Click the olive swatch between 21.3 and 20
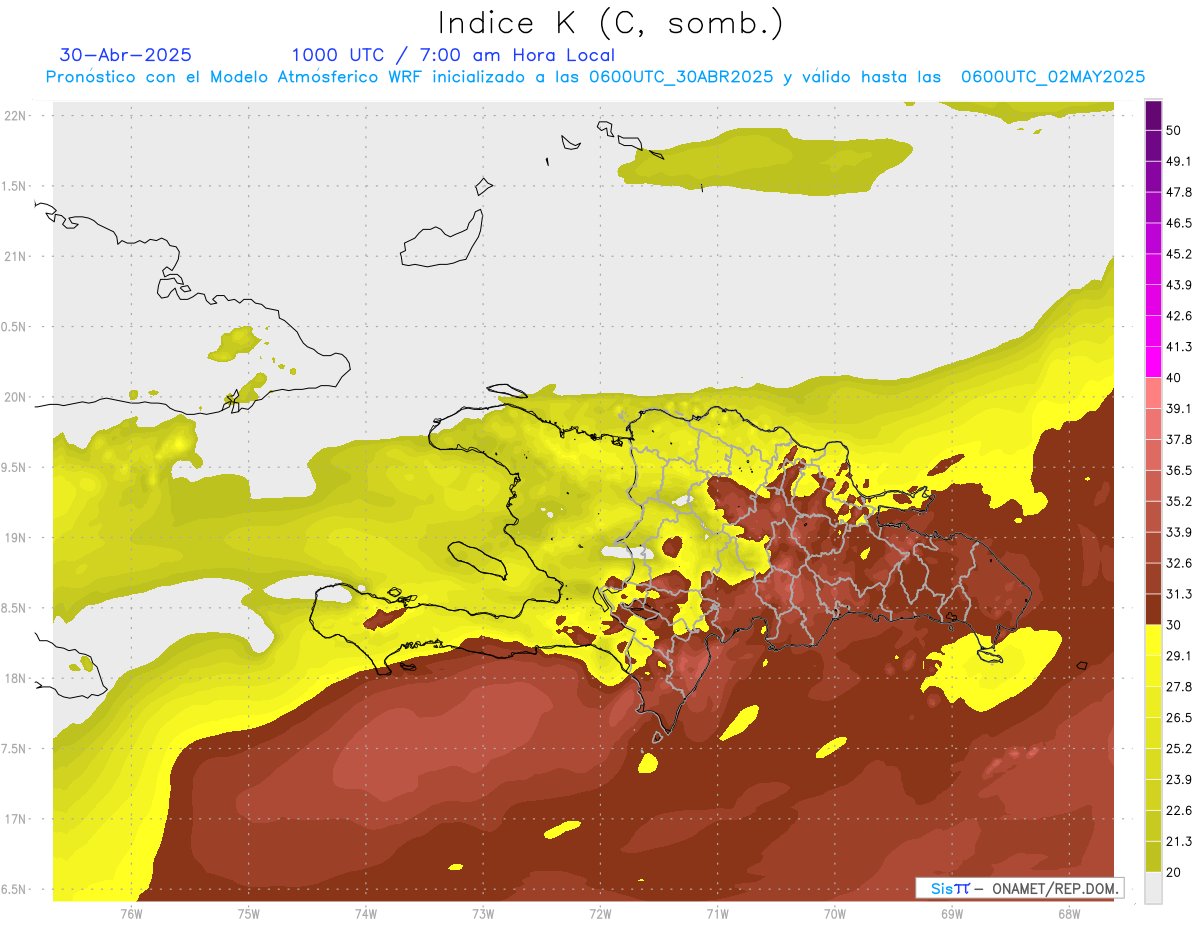The image size is (1200, 927). click(x=1153, y=857)
